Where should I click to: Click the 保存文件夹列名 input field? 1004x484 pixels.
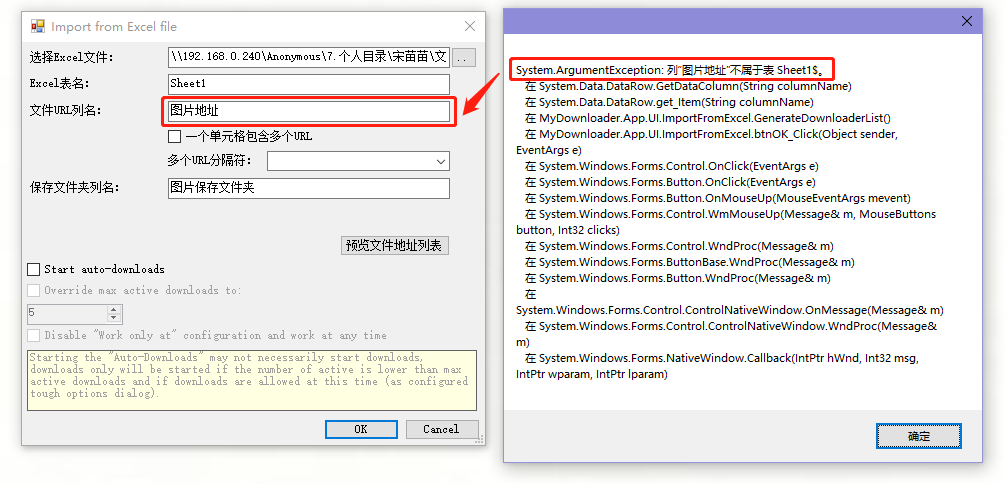(x=308, y=188)
